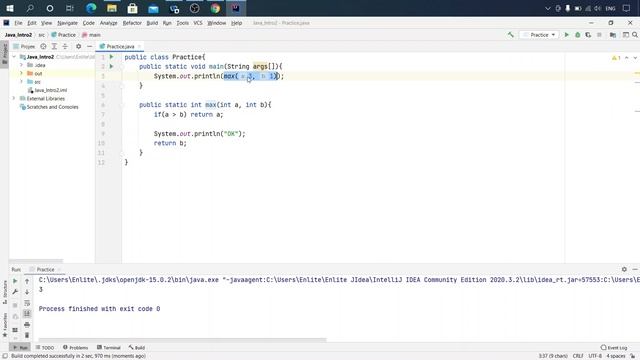640x360 pixels.
Task: Open the Build tool window button at bottom
Action: (x=137, y=347)
